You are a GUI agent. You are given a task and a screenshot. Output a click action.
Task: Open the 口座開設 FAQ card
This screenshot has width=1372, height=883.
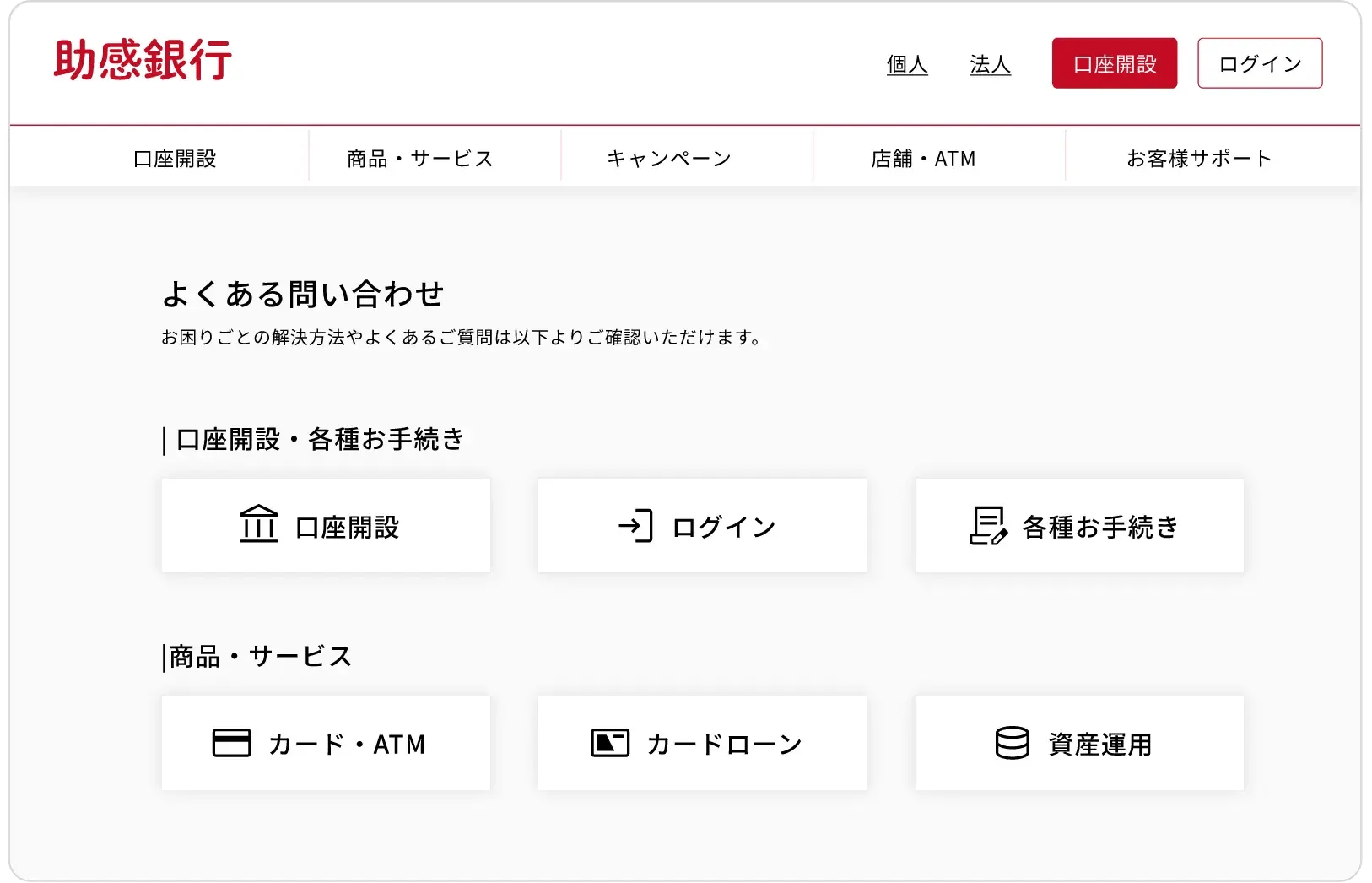[326, 525]
